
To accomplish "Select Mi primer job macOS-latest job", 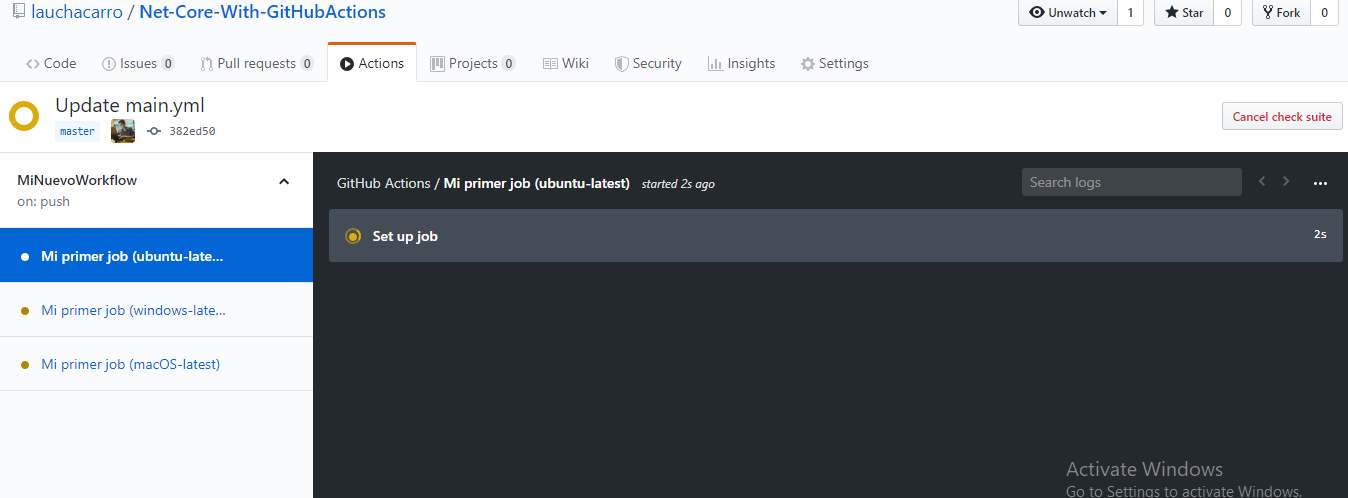I will (156, 364).
